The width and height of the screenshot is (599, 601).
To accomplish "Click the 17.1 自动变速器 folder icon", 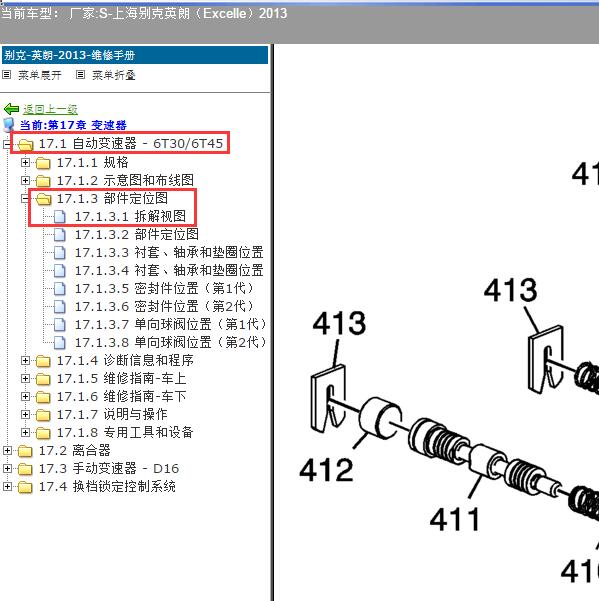I will pyautogui.click(x=25, y=145).
